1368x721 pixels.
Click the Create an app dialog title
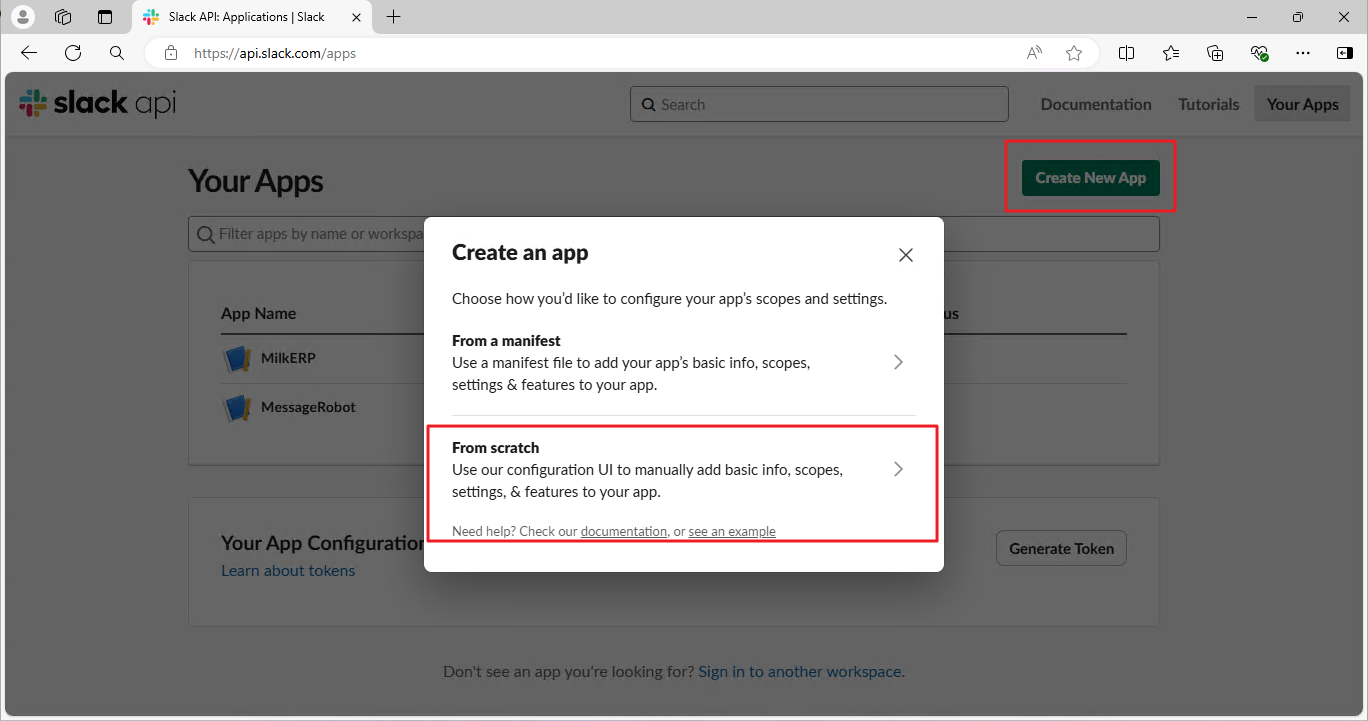tap(520, 252)
